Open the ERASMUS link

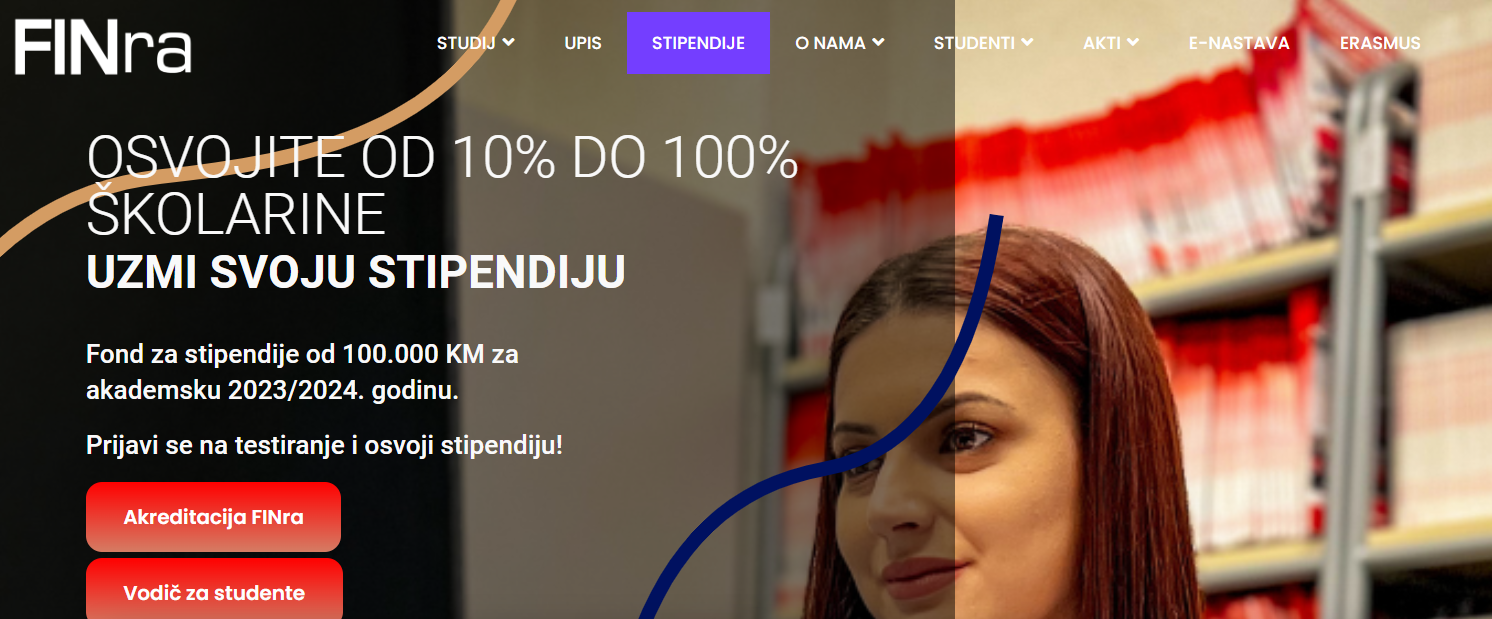[x=1380, y=43]
